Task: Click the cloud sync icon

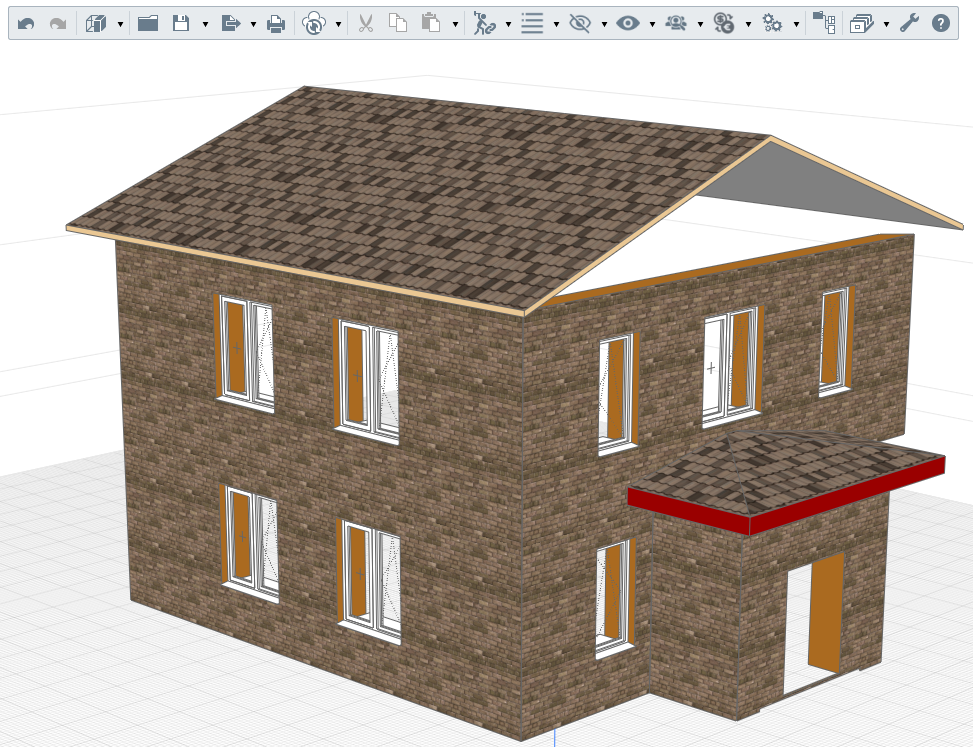Action: point(314,24)
